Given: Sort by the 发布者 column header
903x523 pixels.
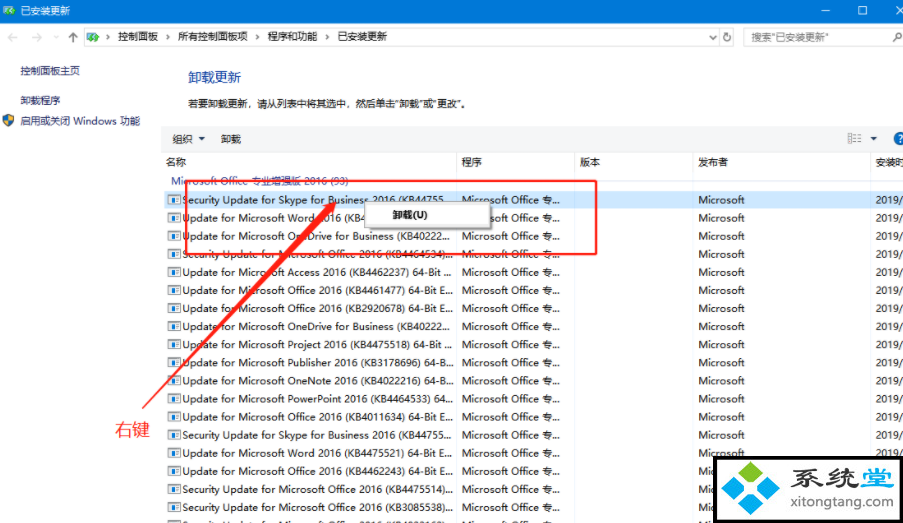Looking at the screenshot, I should click(713, 162).
